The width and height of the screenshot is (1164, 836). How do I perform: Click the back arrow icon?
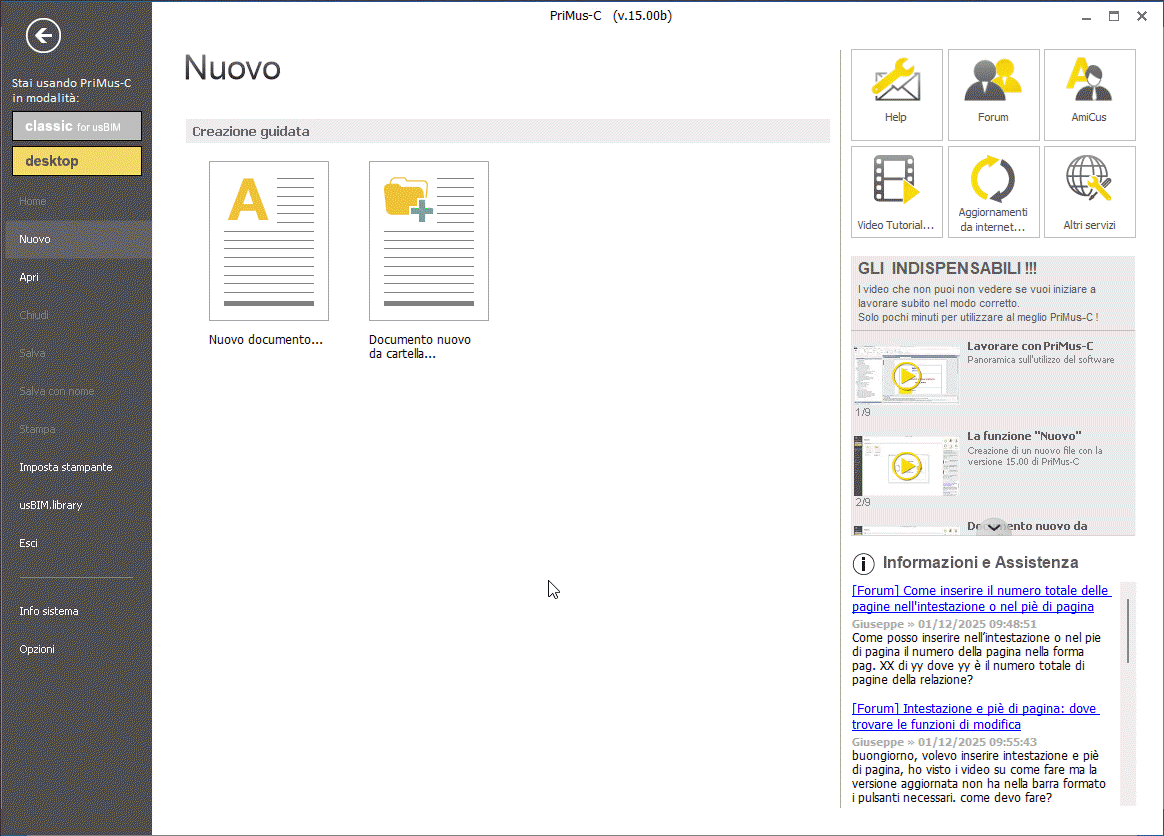tap(43, 37)
